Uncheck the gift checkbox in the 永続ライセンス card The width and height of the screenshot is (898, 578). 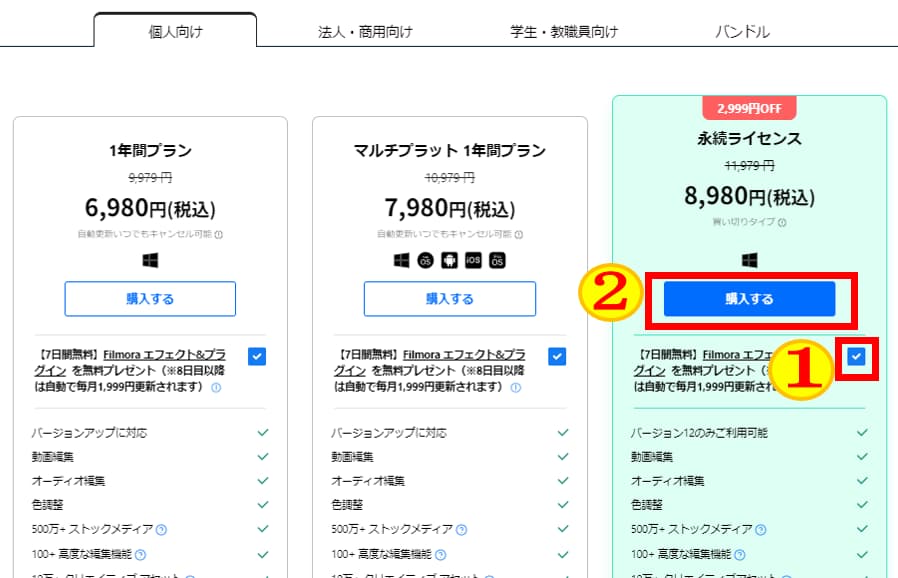point(857,356)
